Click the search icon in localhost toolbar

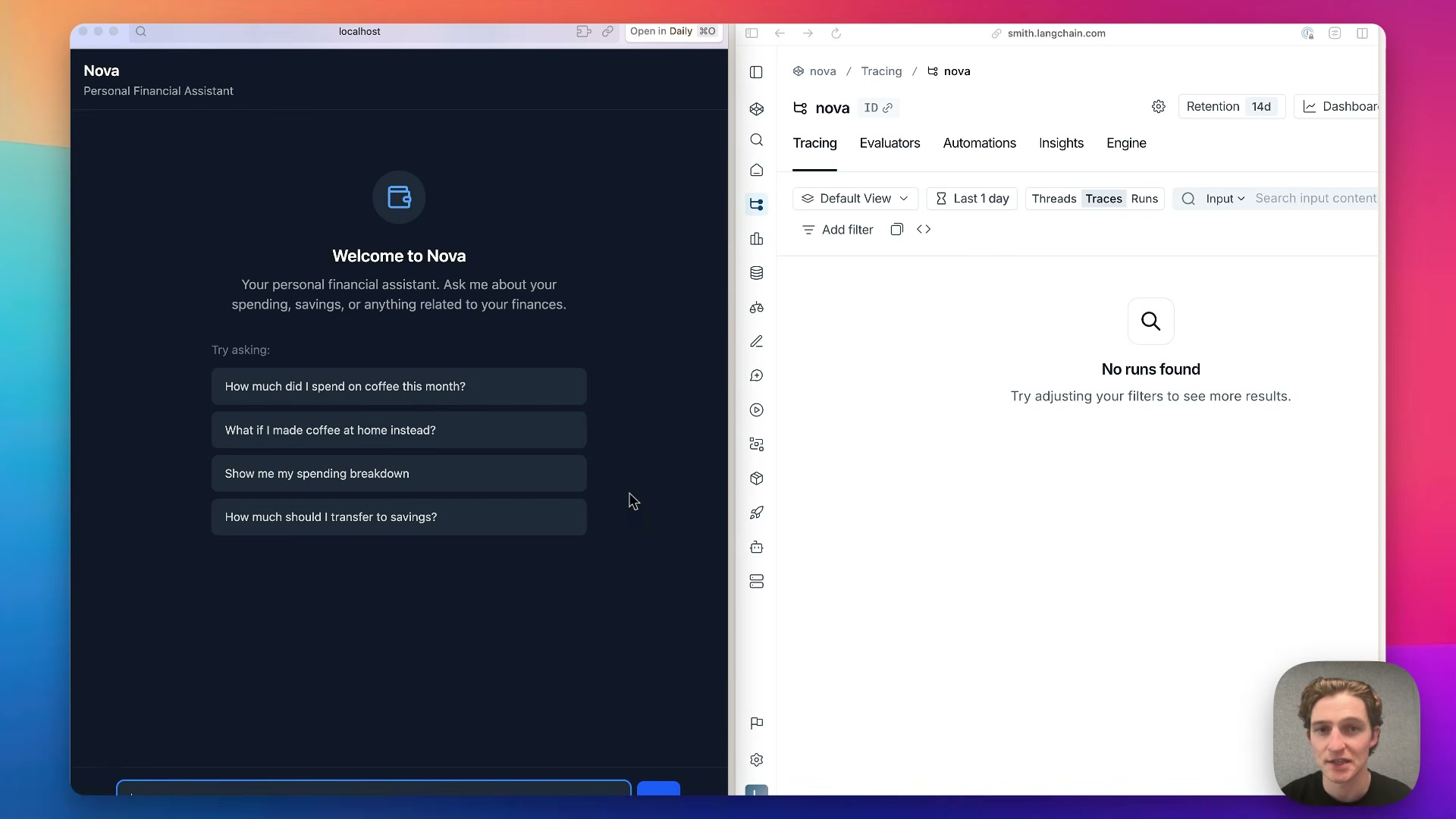(x=141, y=31)
